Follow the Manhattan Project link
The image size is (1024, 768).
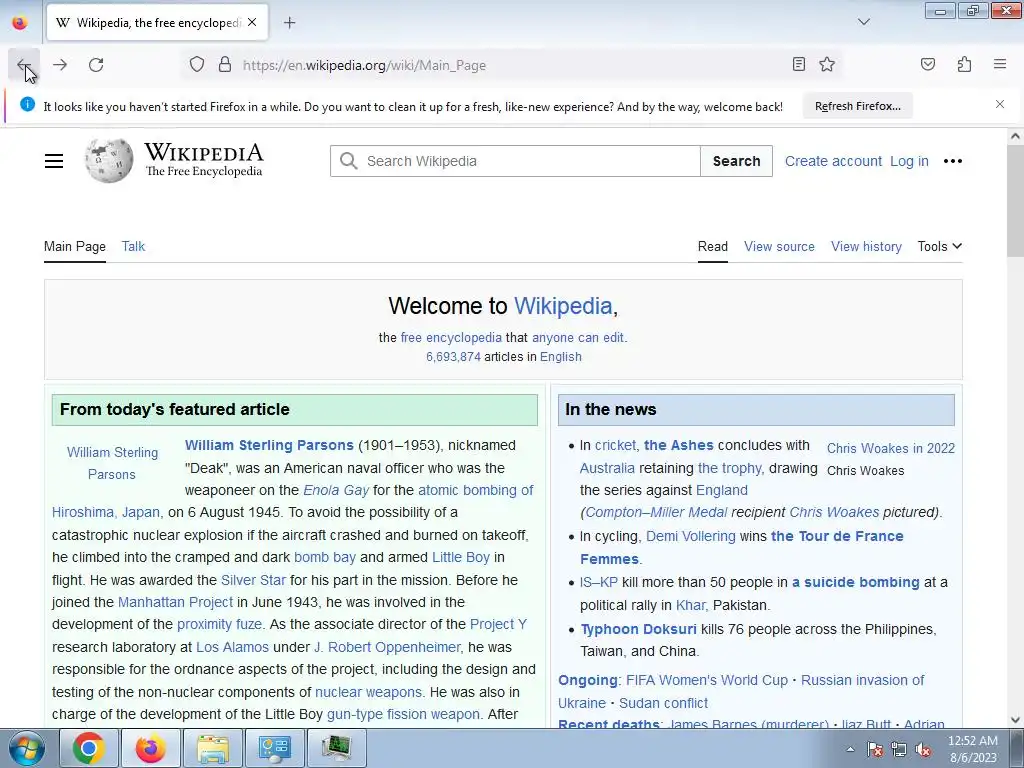[x=175, y=602]
